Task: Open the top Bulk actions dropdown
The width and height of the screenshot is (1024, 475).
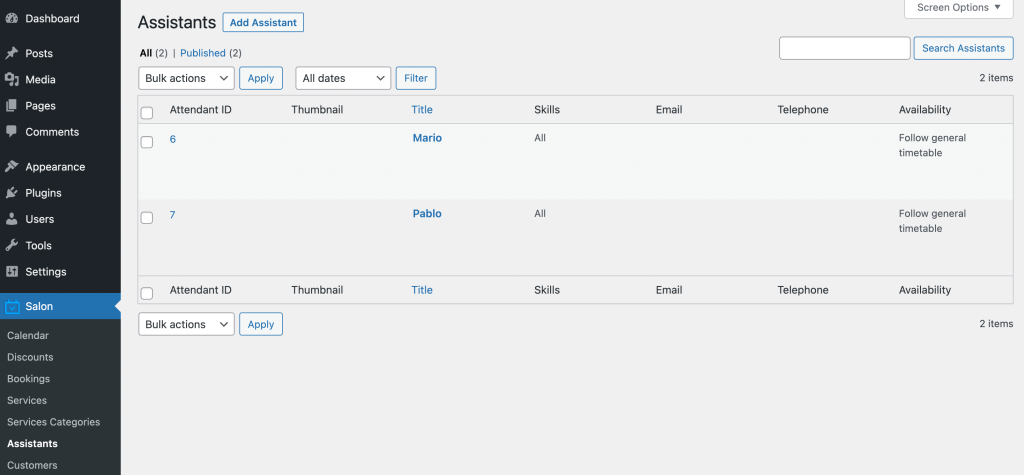Action: pos(186,78)
